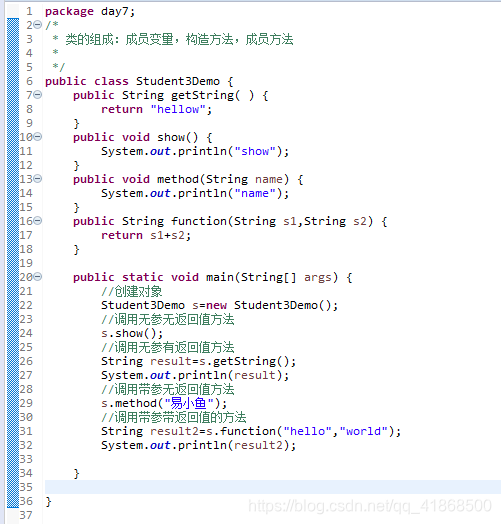501x524 pixels.
Task: Click 'System.out.println(result);' on line 27
Action: point(195,376)
